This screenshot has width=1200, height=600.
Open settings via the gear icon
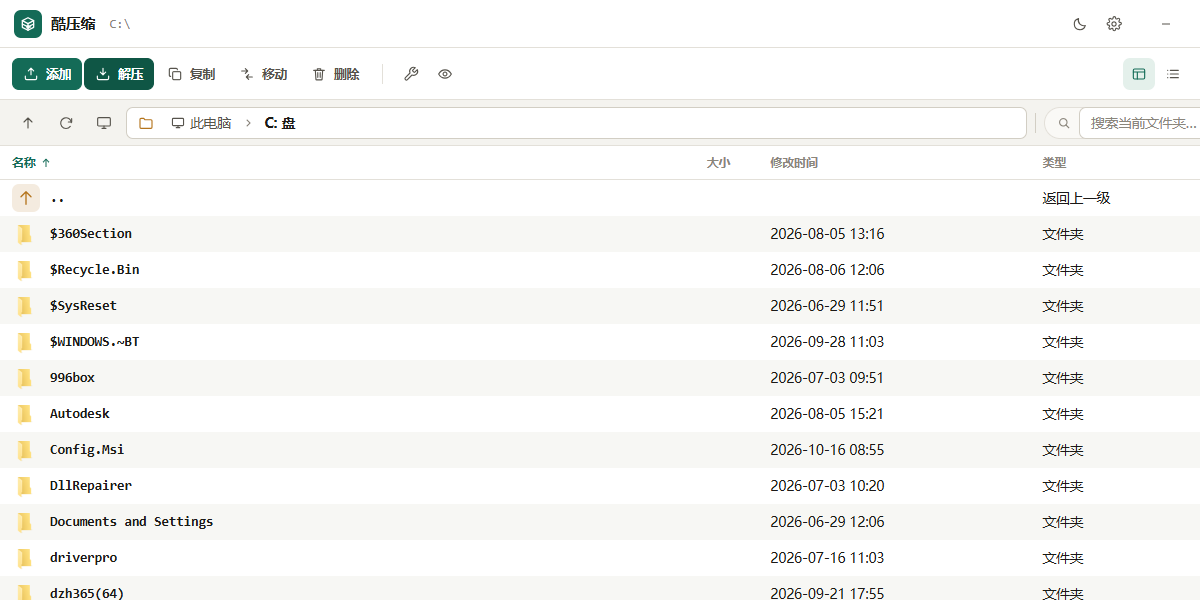(1114, 24)
